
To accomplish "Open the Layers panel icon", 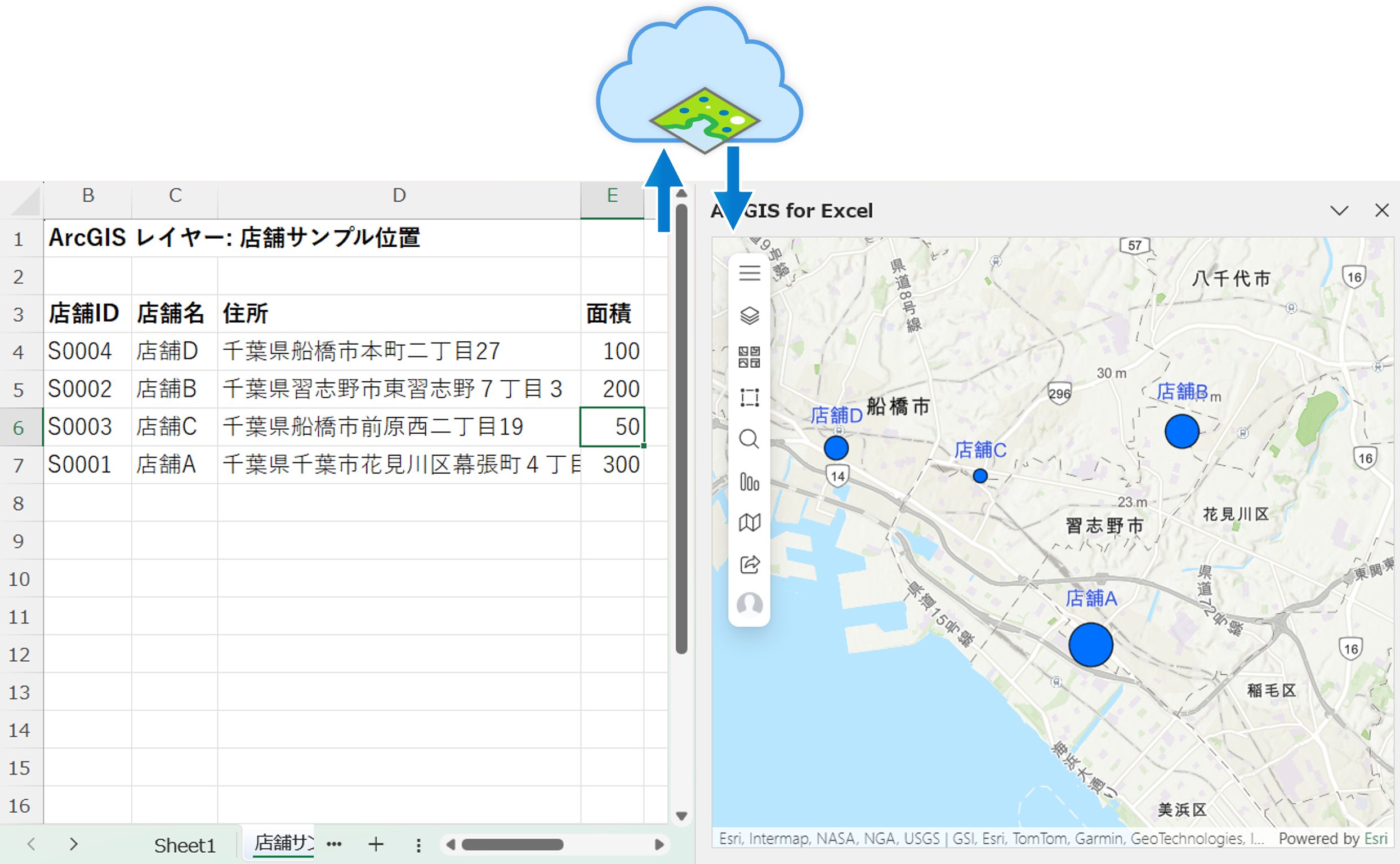I will click(x=750, y=315).
